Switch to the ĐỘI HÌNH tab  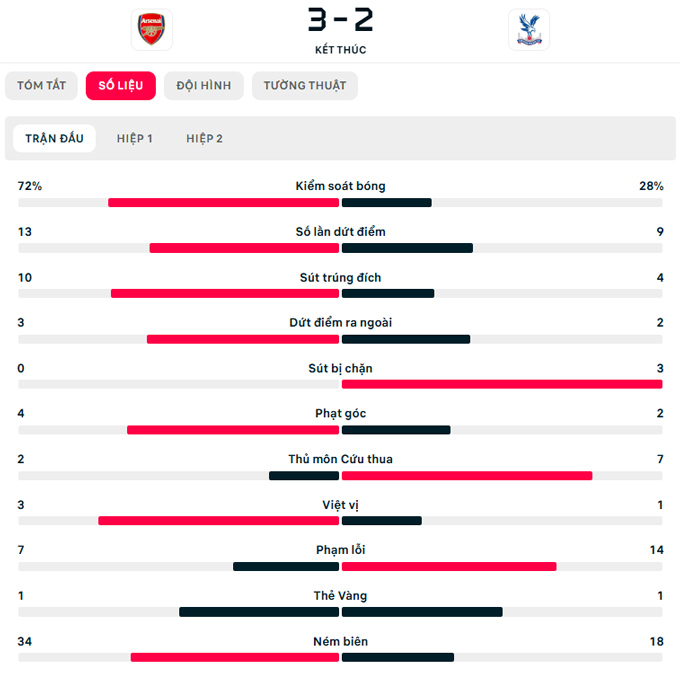click(x=203, y=86)
